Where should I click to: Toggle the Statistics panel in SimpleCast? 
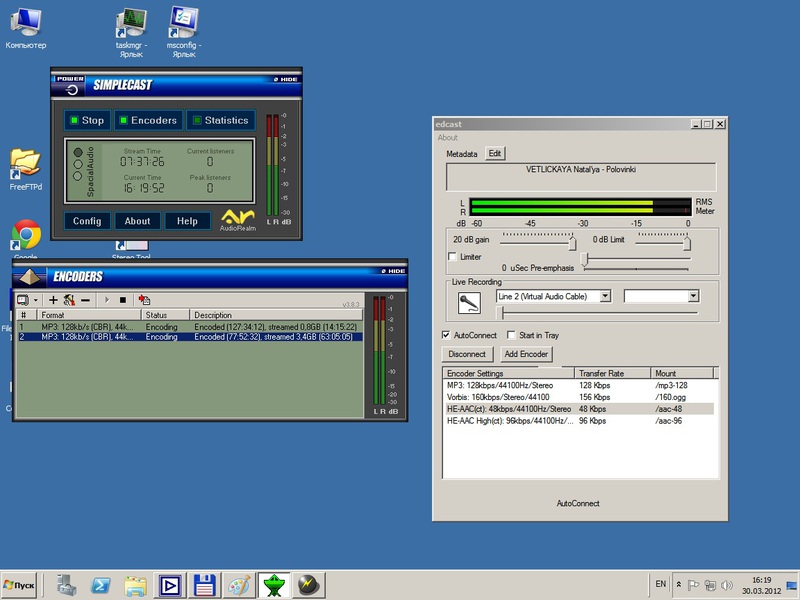coord(220,120)
